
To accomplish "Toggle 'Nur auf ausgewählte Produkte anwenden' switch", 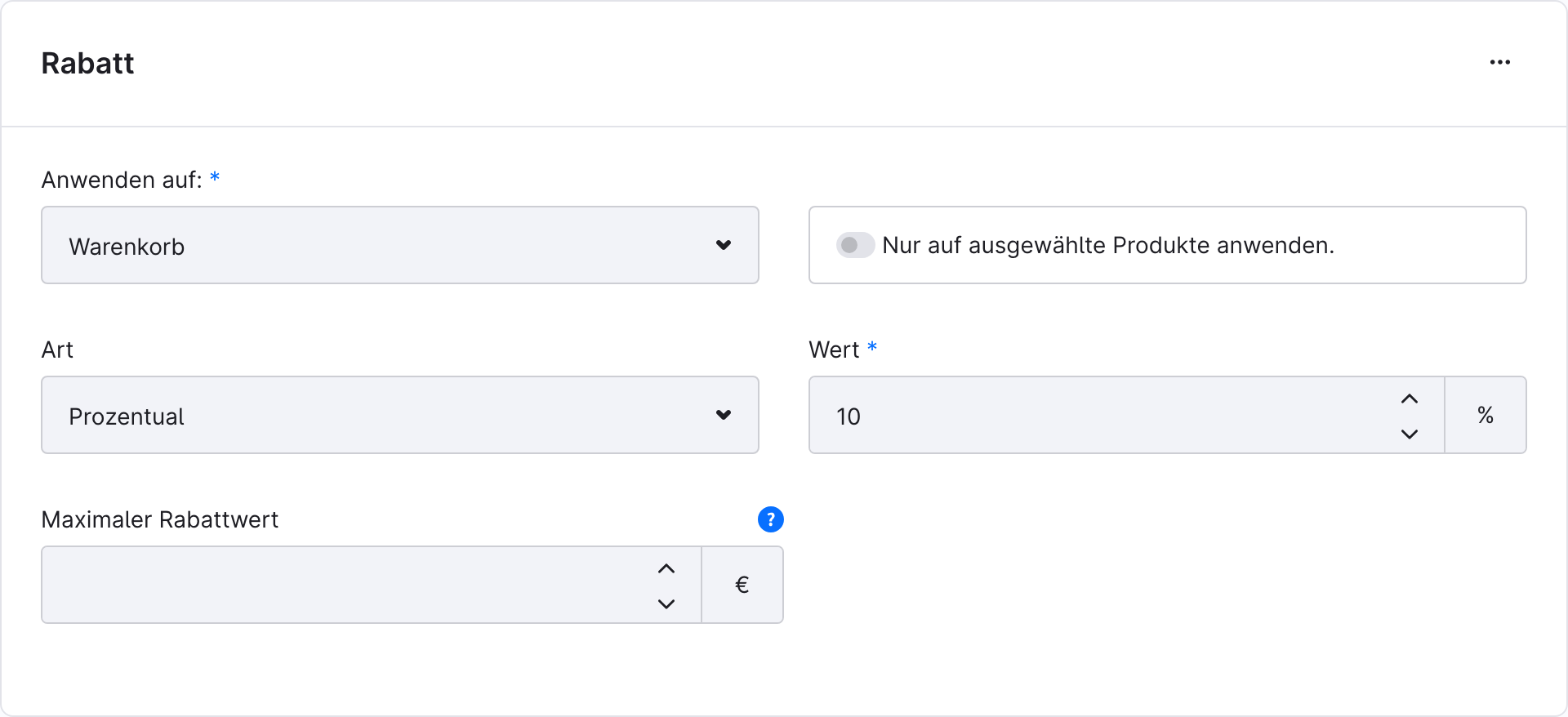I will pos(855,245).
